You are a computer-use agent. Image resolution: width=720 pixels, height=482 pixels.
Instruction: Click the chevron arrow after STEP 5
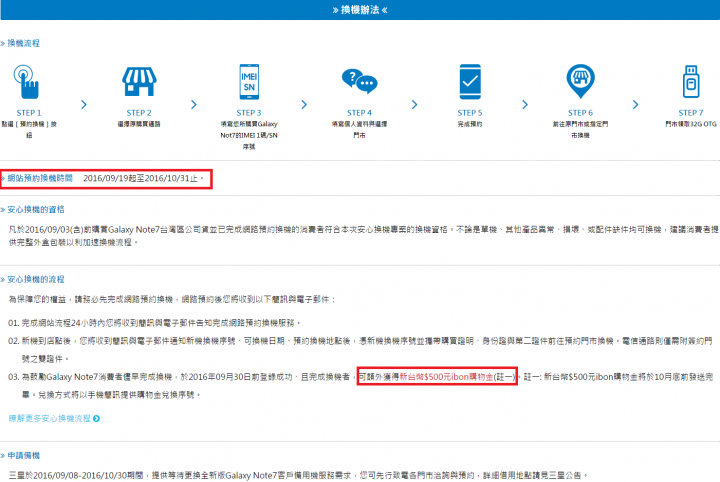point(525,105)
